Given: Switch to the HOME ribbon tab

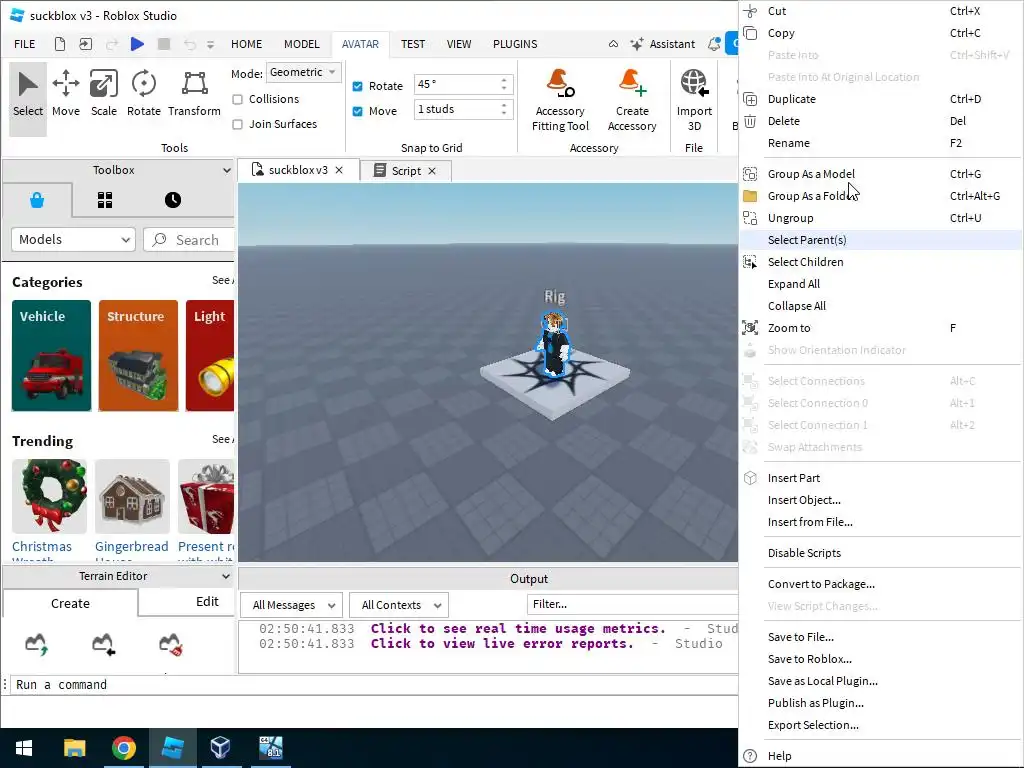Looking at the screenshot, I should [246, 44].
